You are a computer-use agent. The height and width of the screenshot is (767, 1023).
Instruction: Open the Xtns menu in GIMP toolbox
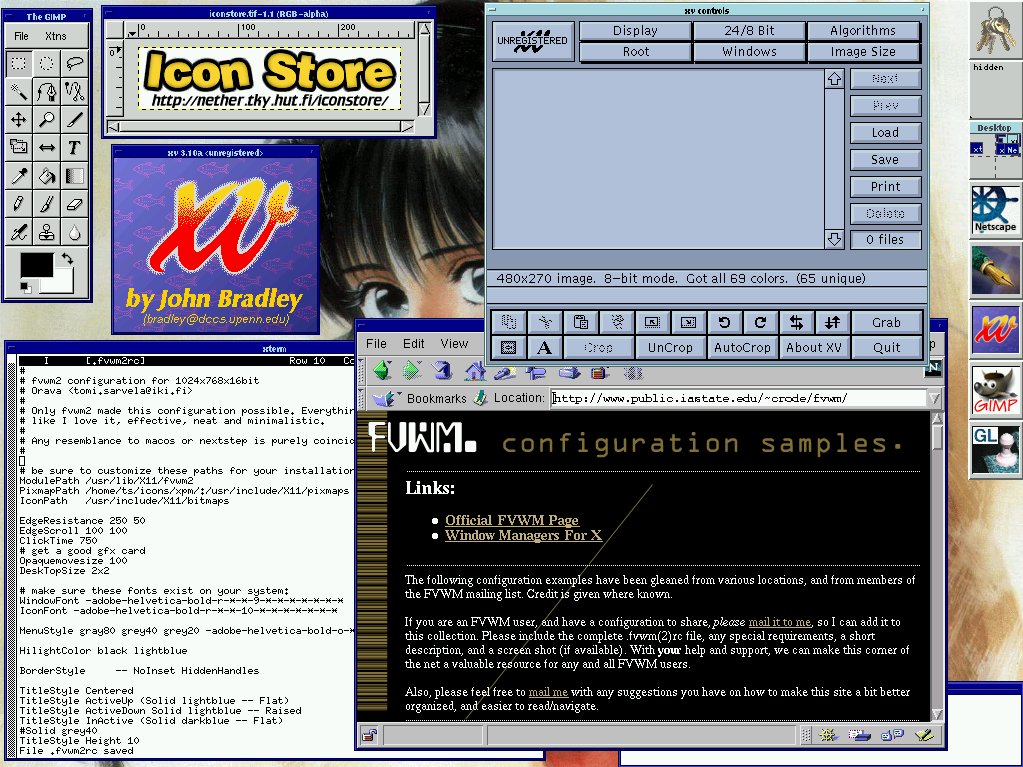point(56,36)
